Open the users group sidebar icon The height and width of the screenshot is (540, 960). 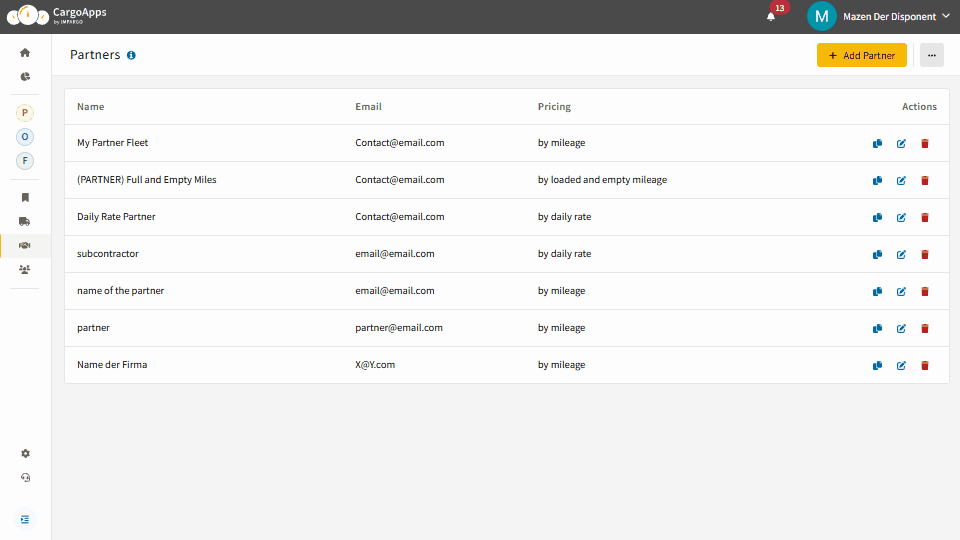tap(25, 269)
